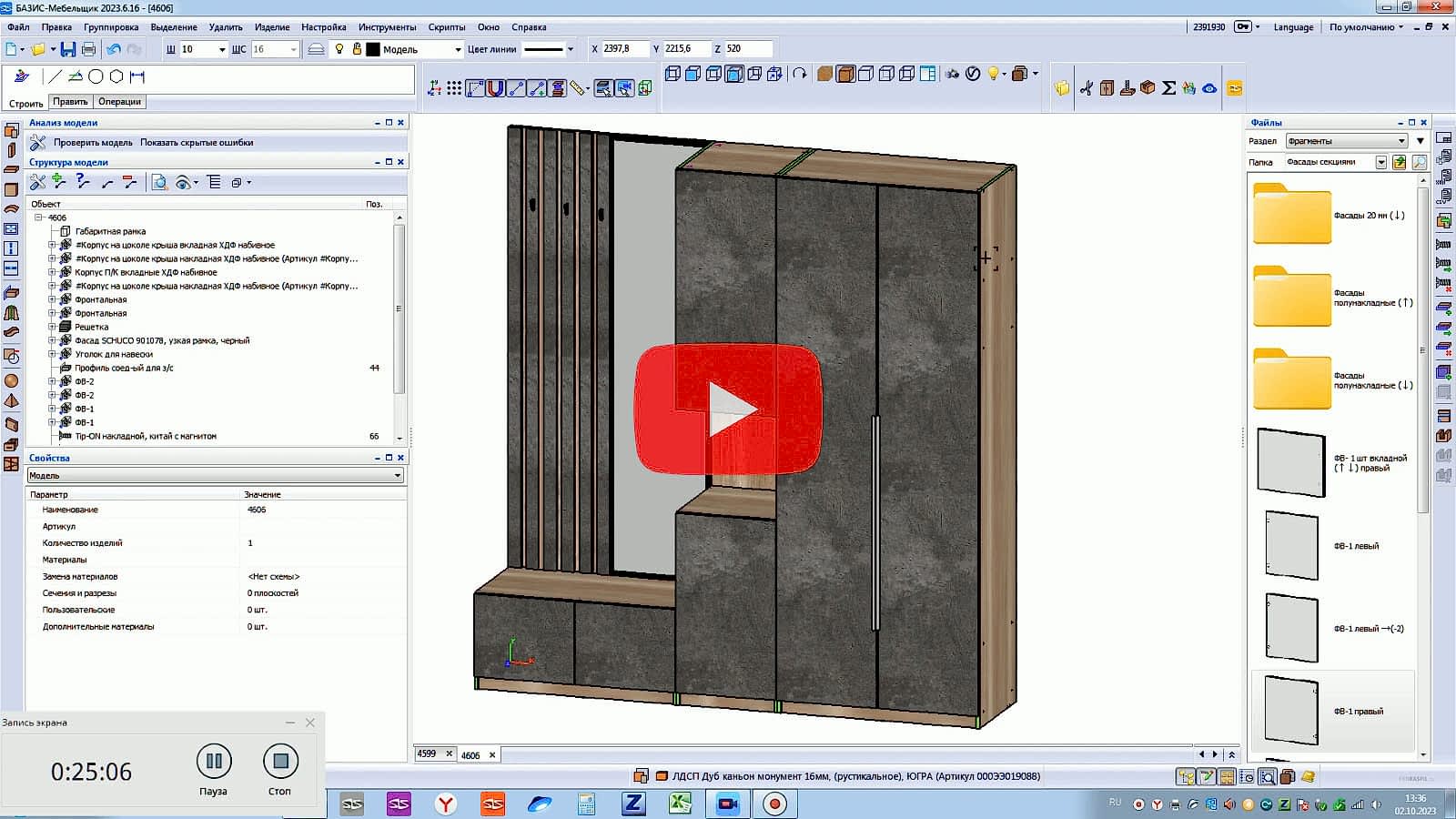Viewport: 1456px width, 819px height.
Task: Toggle the spring snap mode button
Action: pos(557,88)
